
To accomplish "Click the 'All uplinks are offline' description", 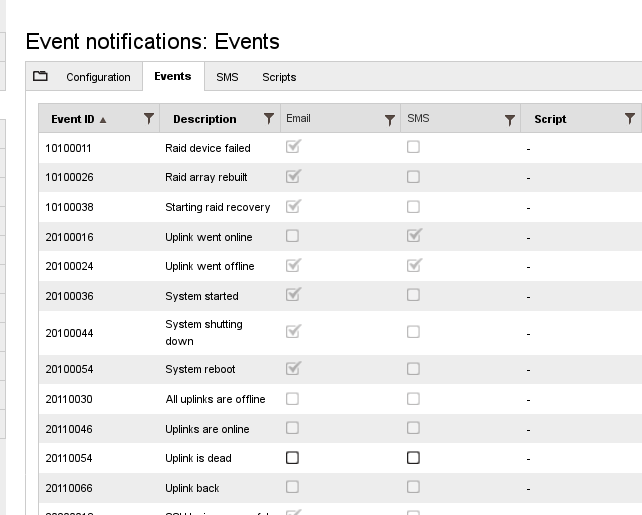I will click(x=215, y=399).
